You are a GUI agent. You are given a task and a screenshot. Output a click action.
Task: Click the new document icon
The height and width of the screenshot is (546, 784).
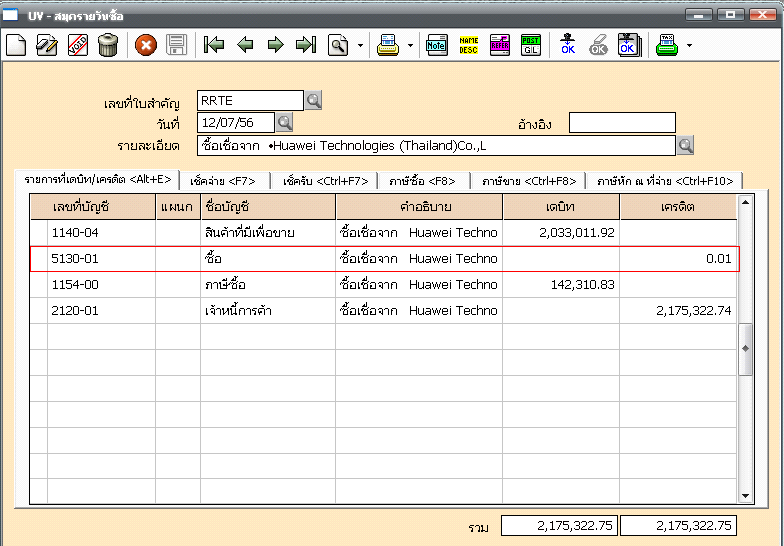16,45
